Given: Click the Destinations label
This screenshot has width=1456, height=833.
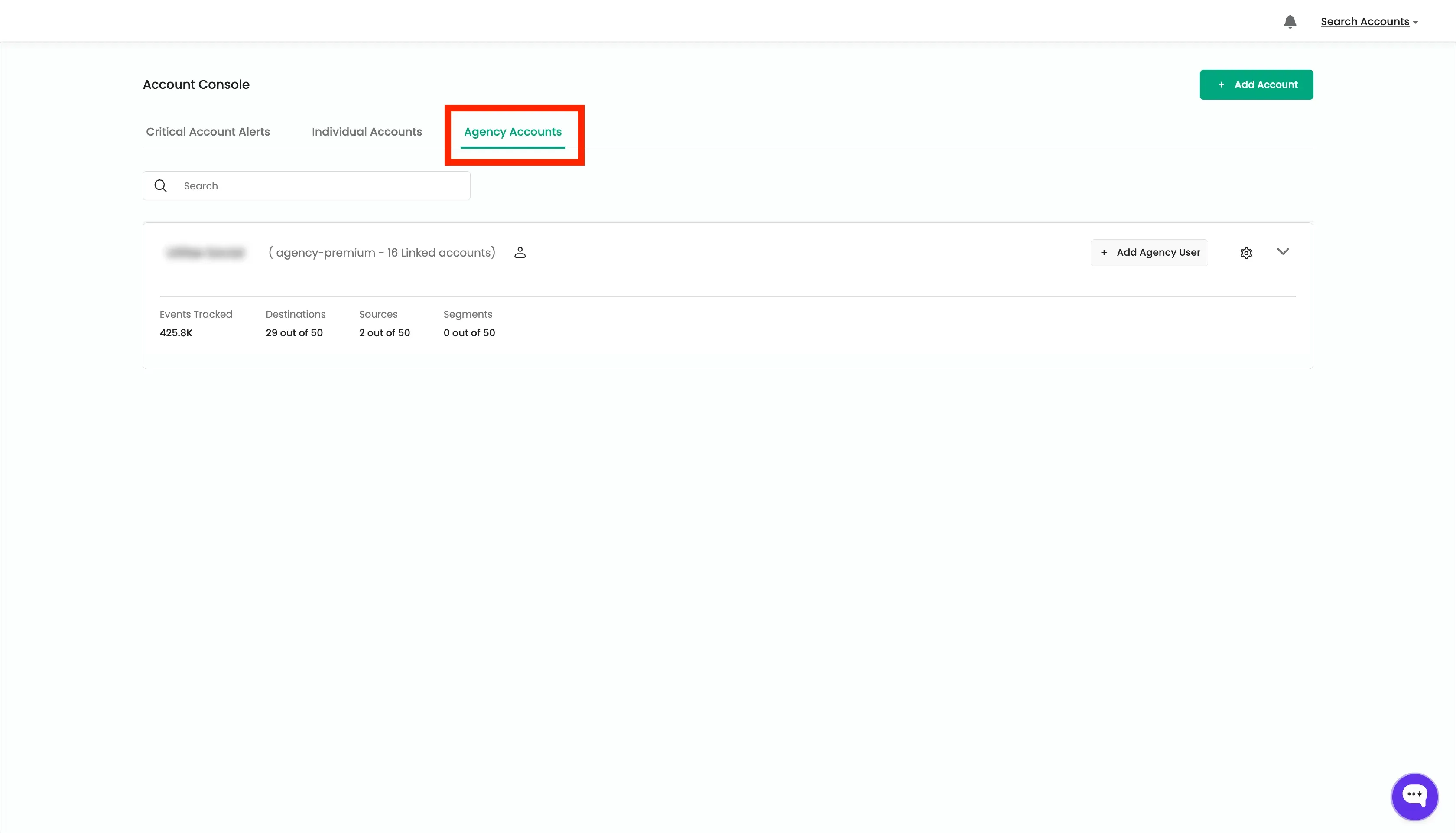Looking at the screenshot, I should coord(296,314).
